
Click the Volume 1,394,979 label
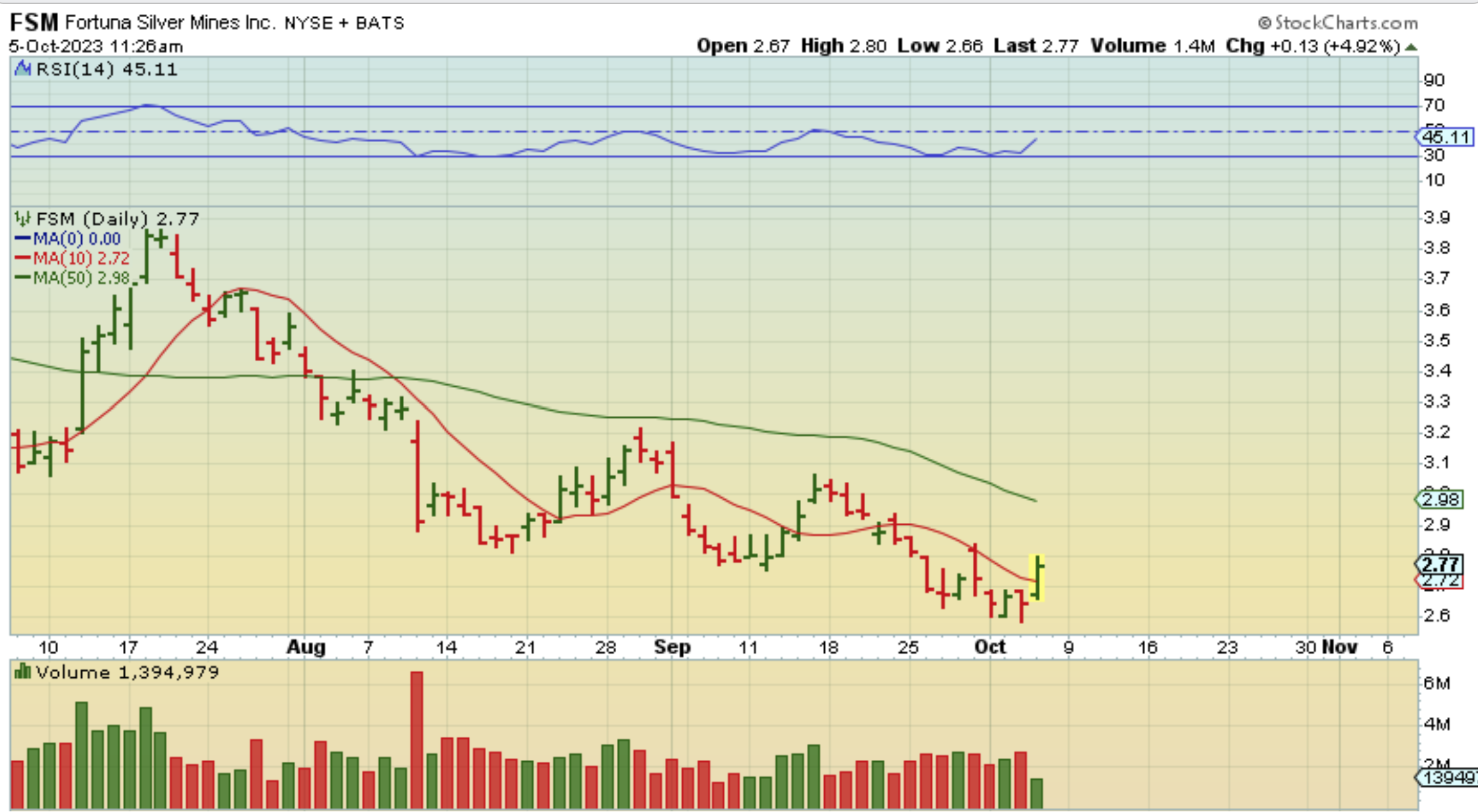pos(127,672)
